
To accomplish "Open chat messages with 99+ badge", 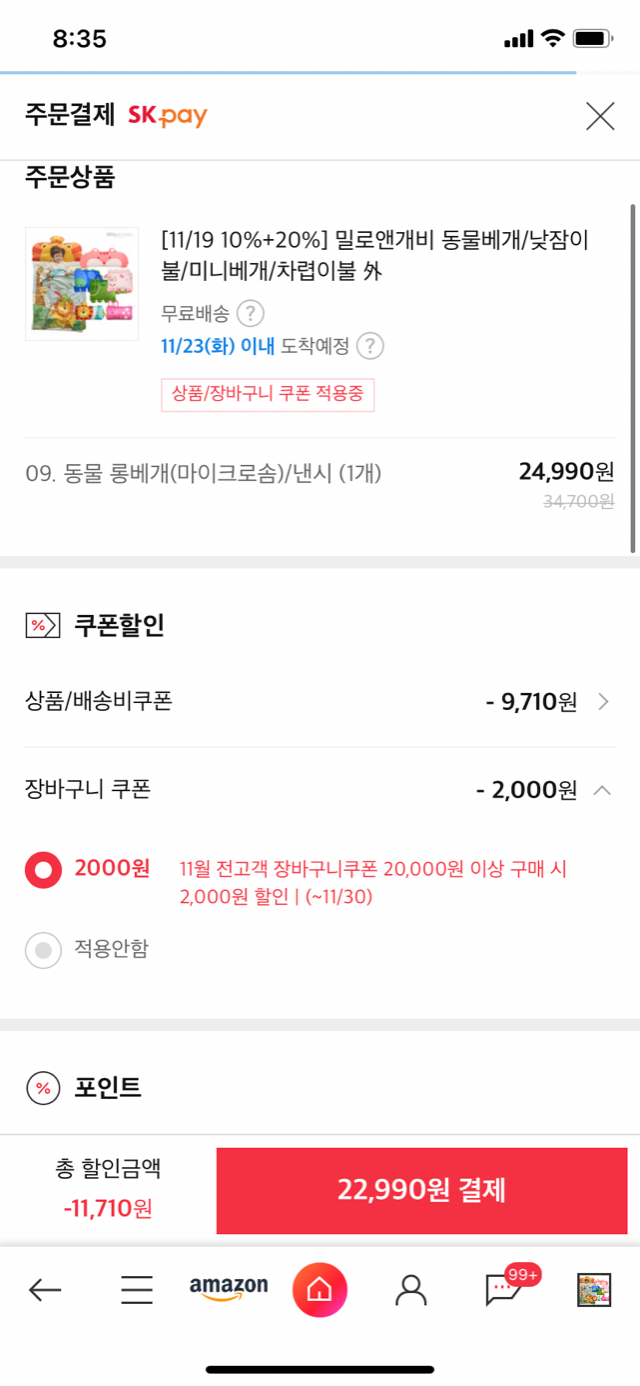I will (x=503, y=1290).
